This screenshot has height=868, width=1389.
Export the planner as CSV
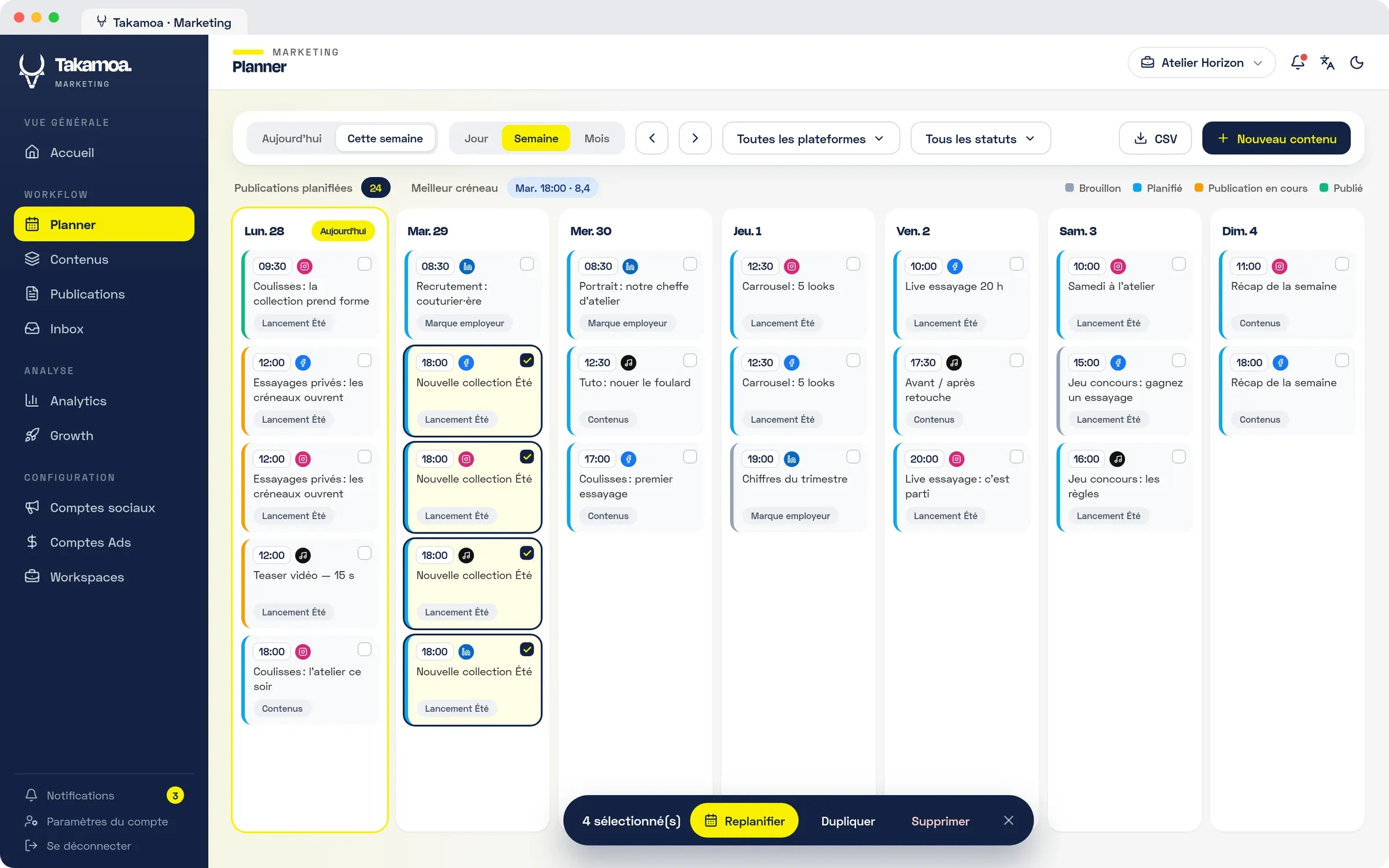point(1155,138)
